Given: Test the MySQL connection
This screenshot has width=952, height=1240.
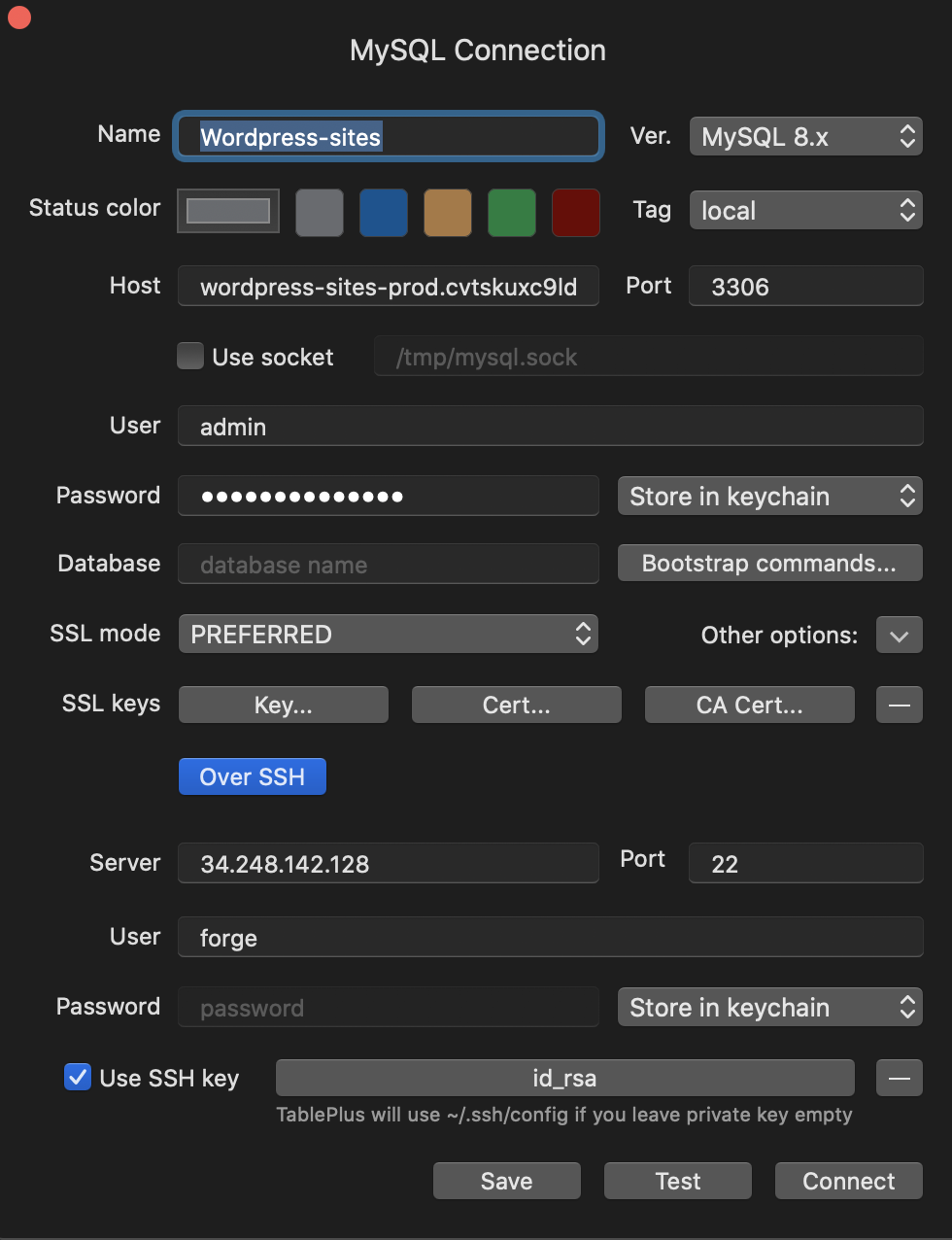Looking at the screenshot, I should point(677,1181).
